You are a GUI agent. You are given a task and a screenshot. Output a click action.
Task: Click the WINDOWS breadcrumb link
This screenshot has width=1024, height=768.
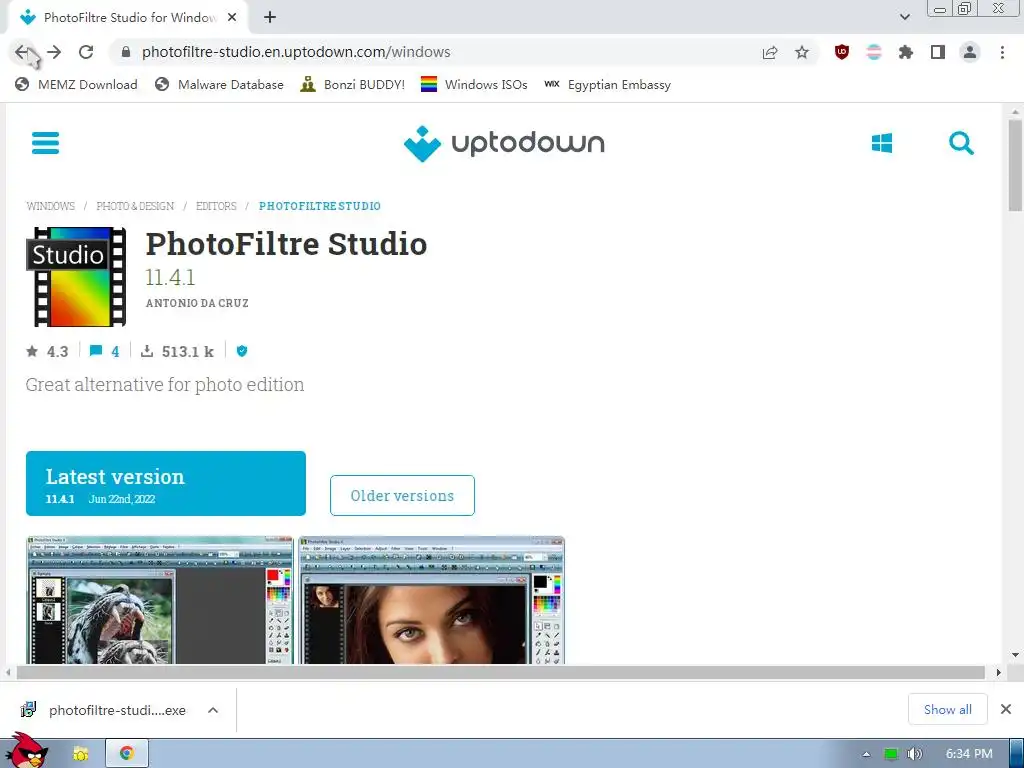[51, 206]
